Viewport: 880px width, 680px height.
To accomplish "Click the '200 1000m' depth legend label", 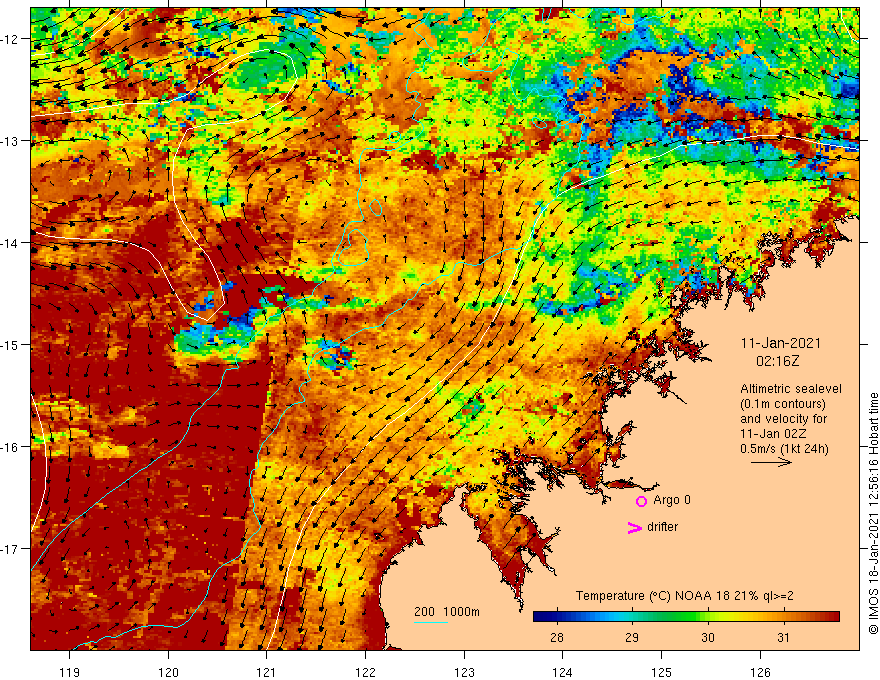I will click(x=447, y=612).
